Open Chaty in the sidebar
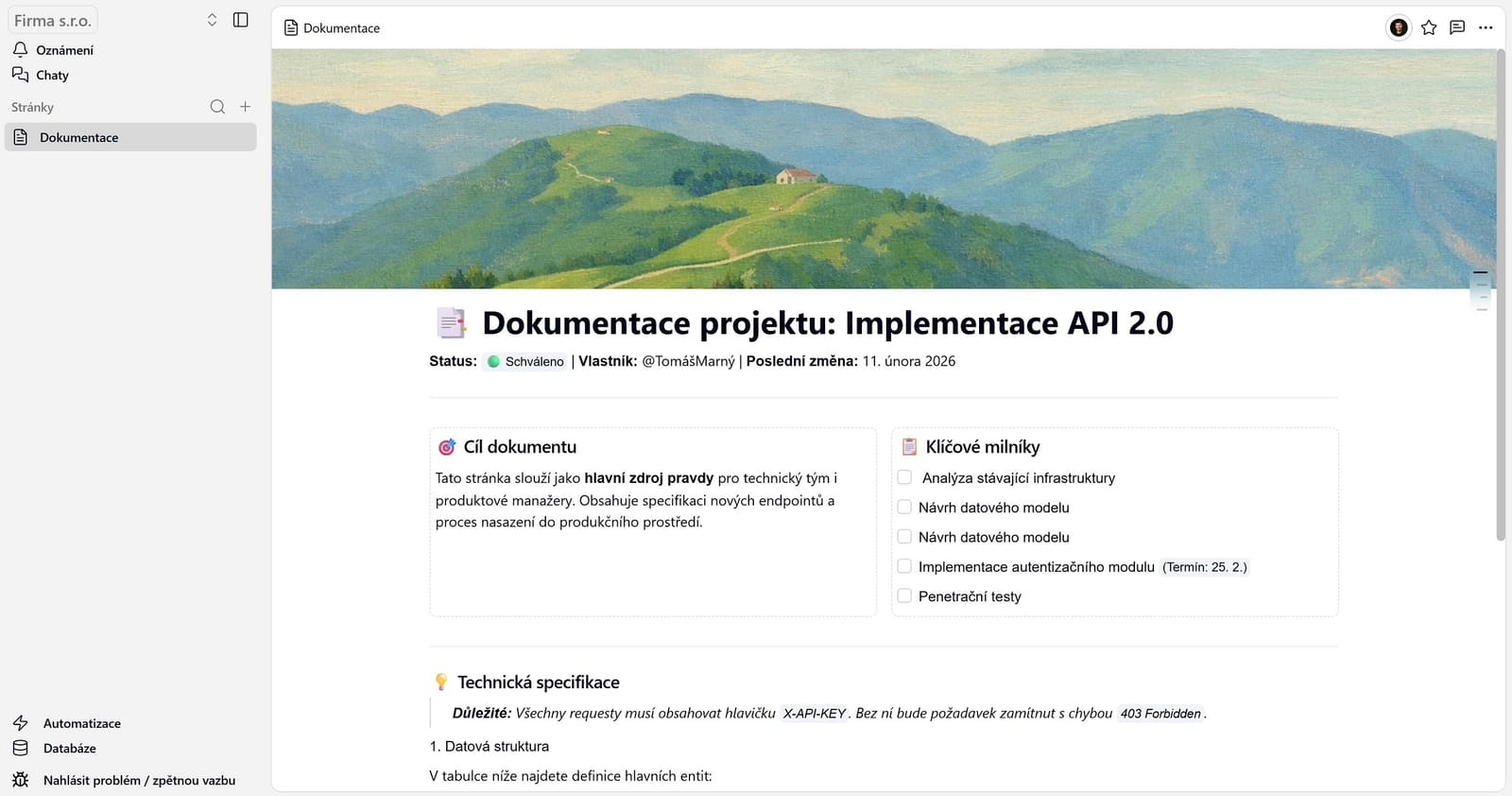This screenshot has width=1512, height=796. click(x=52, y=75)
